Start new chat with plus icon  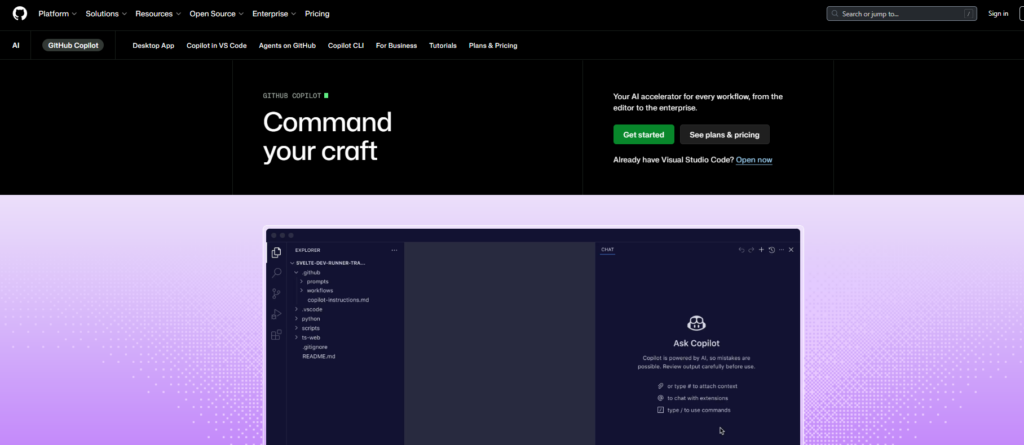761,250
